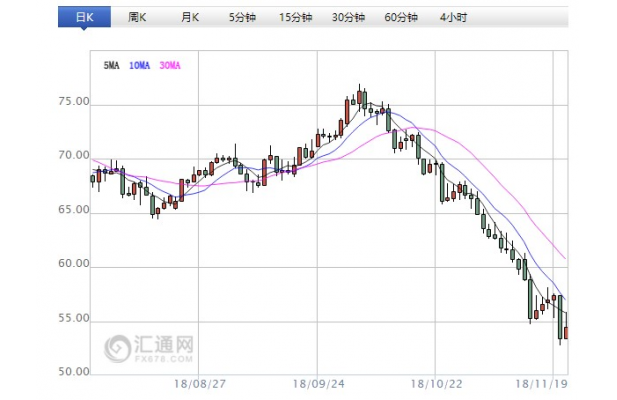Select the 18/10/22 date on x-axis

click(x=437, y=383)
